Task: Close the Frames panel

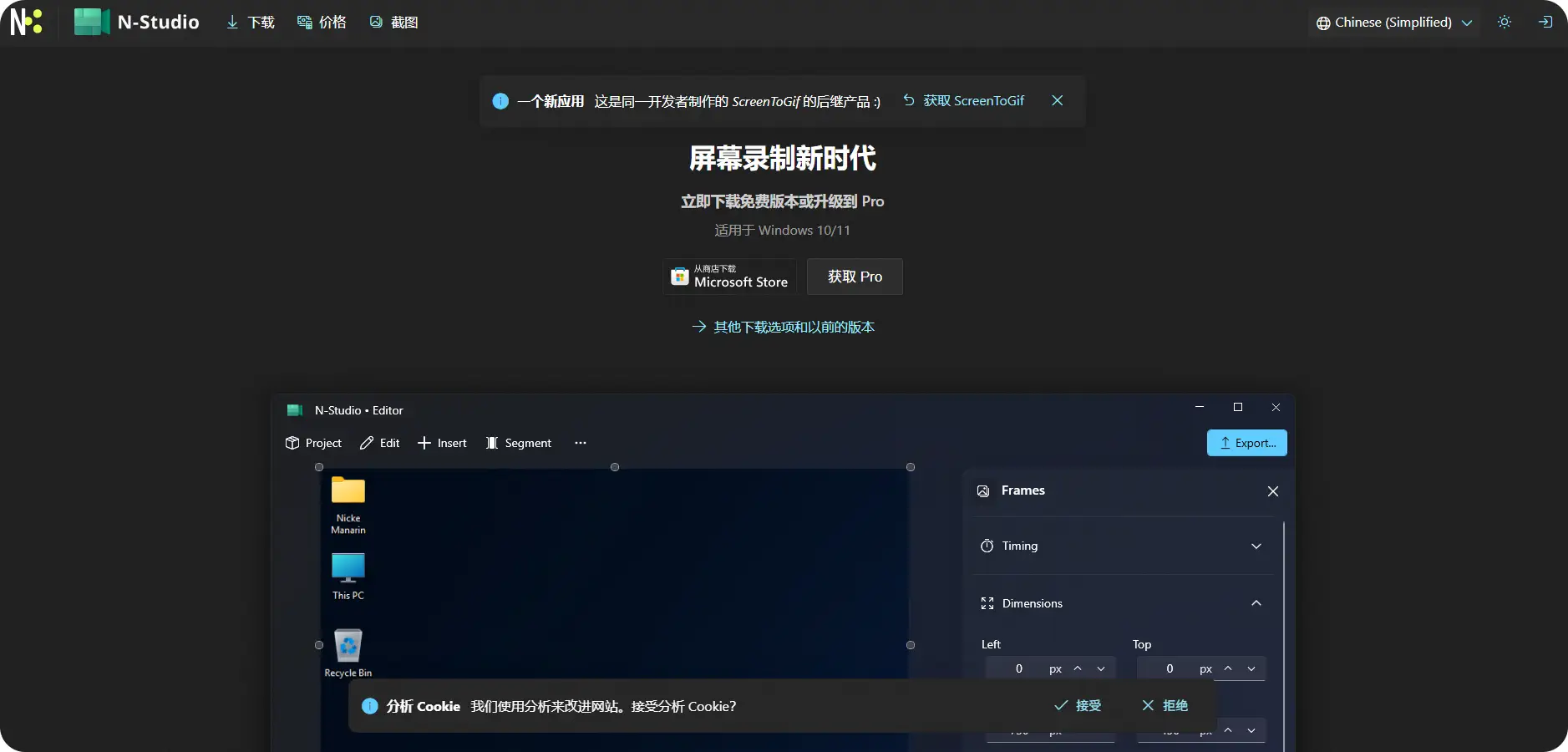Action: pyautogui.click(x=1272, y=491)
